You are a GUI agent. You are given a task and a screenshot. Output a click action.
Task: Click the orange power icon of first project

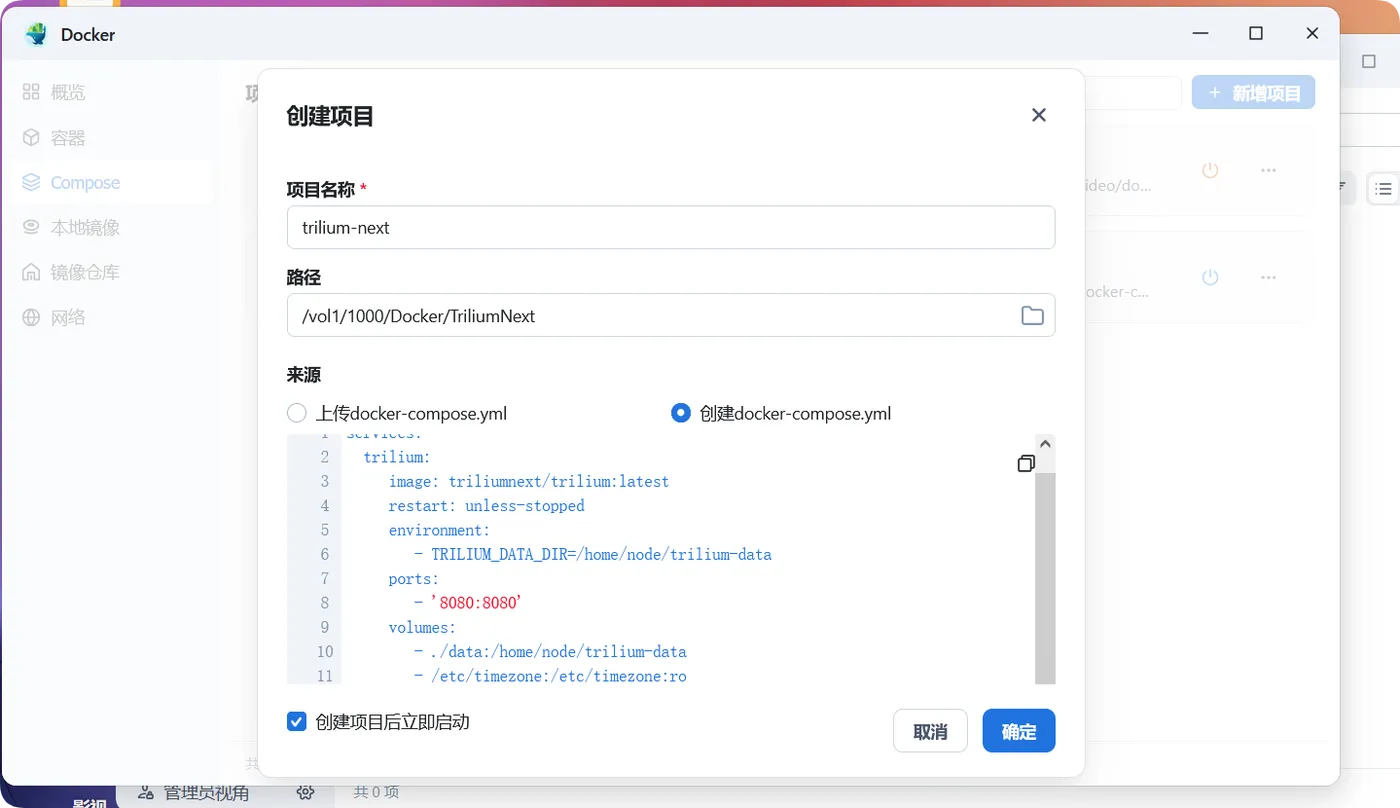(x=1210, y=170)
